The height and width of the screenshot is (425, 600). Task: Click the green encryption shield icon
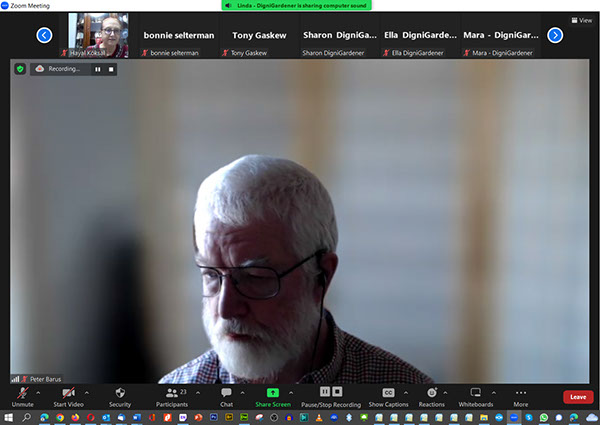(20, 69)
